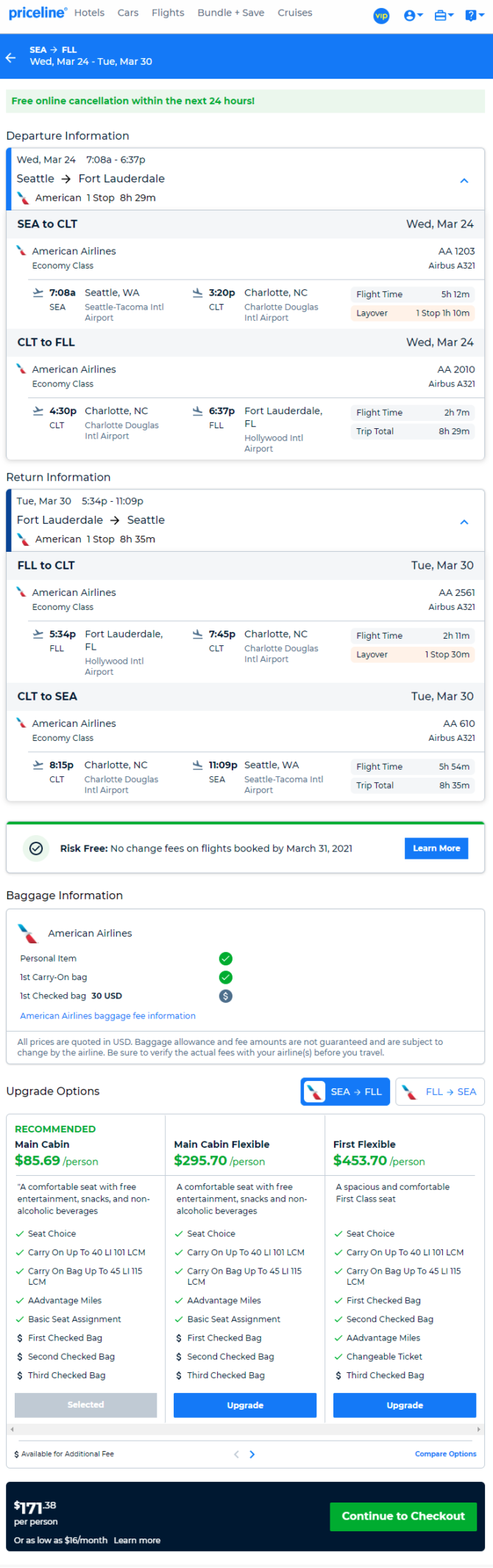493x1568 pixels.
Task: Open the help question mark menu
Action: pos(474,15)
